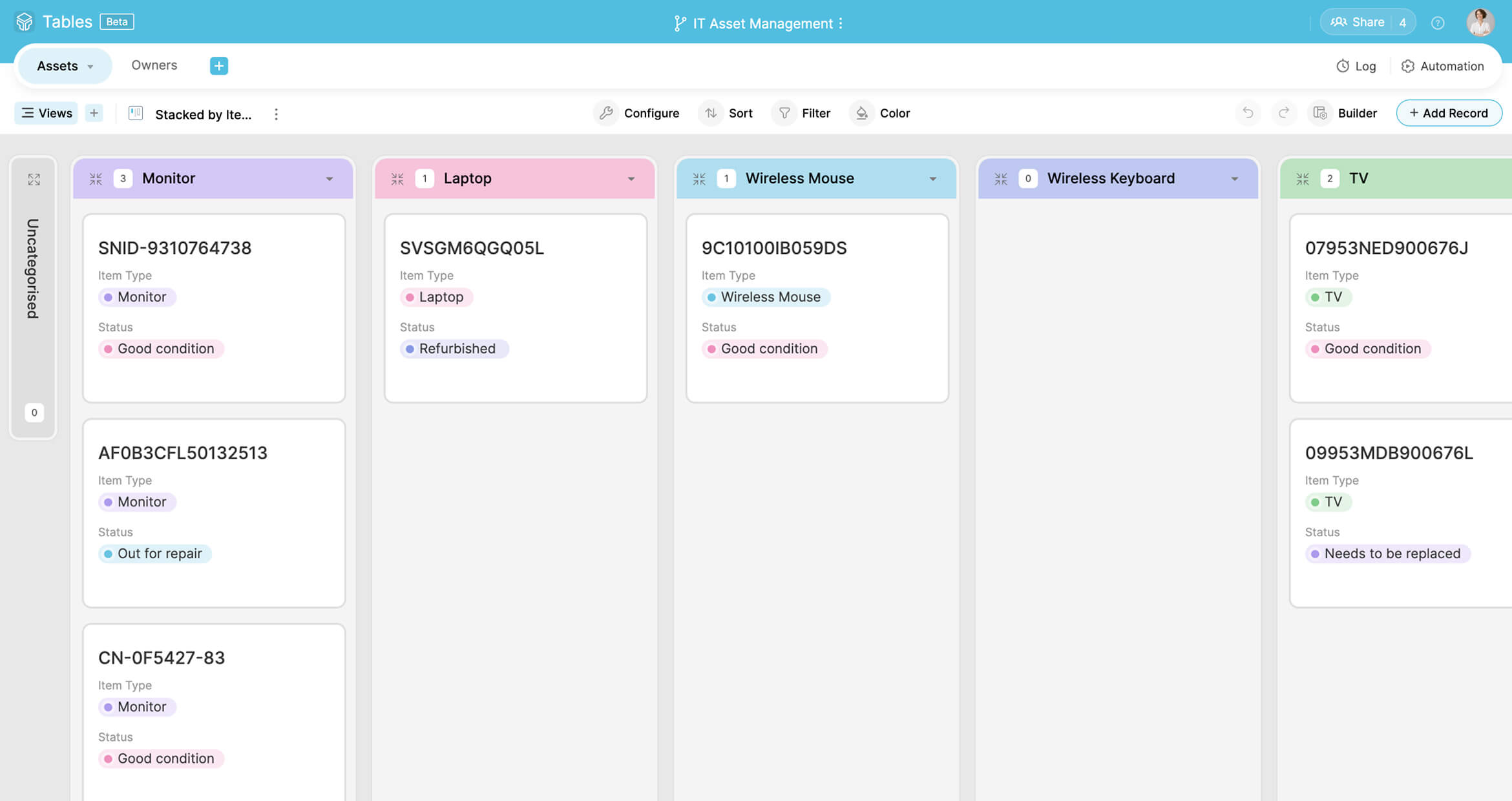Image resolution: width=1512 pixels, height=801 pixels.
Task: Click the redo arrow icon
Action: pyautogui.click(x=1284, y=113)
